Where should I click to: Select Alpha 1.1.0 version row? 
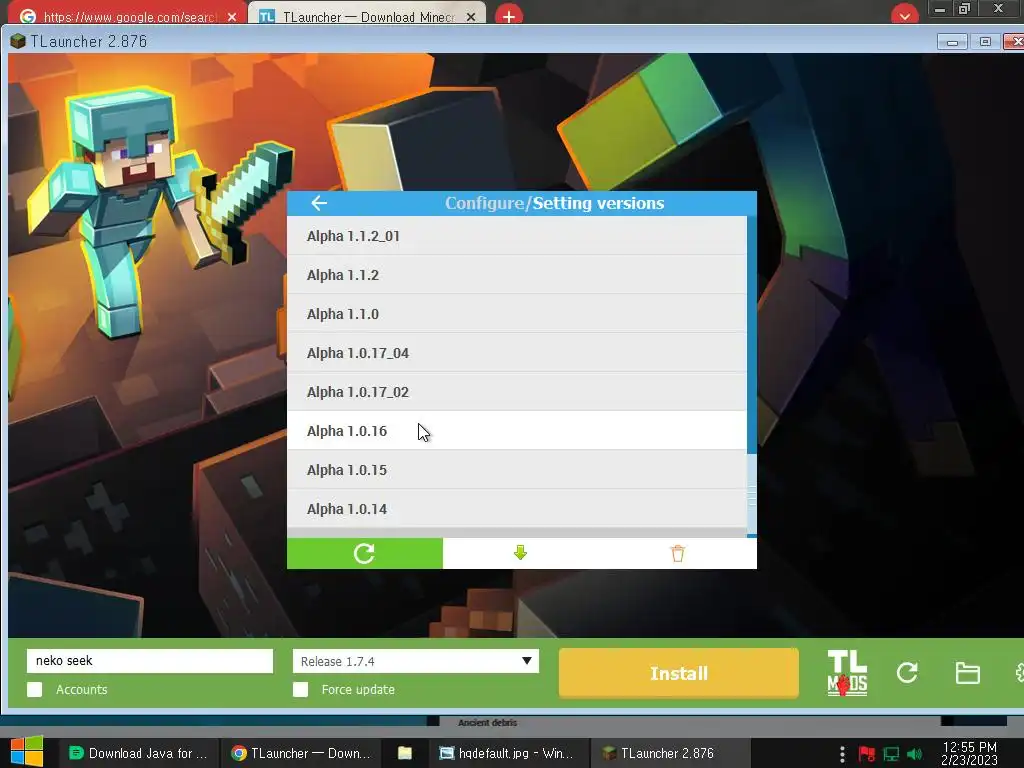(517, 314)
